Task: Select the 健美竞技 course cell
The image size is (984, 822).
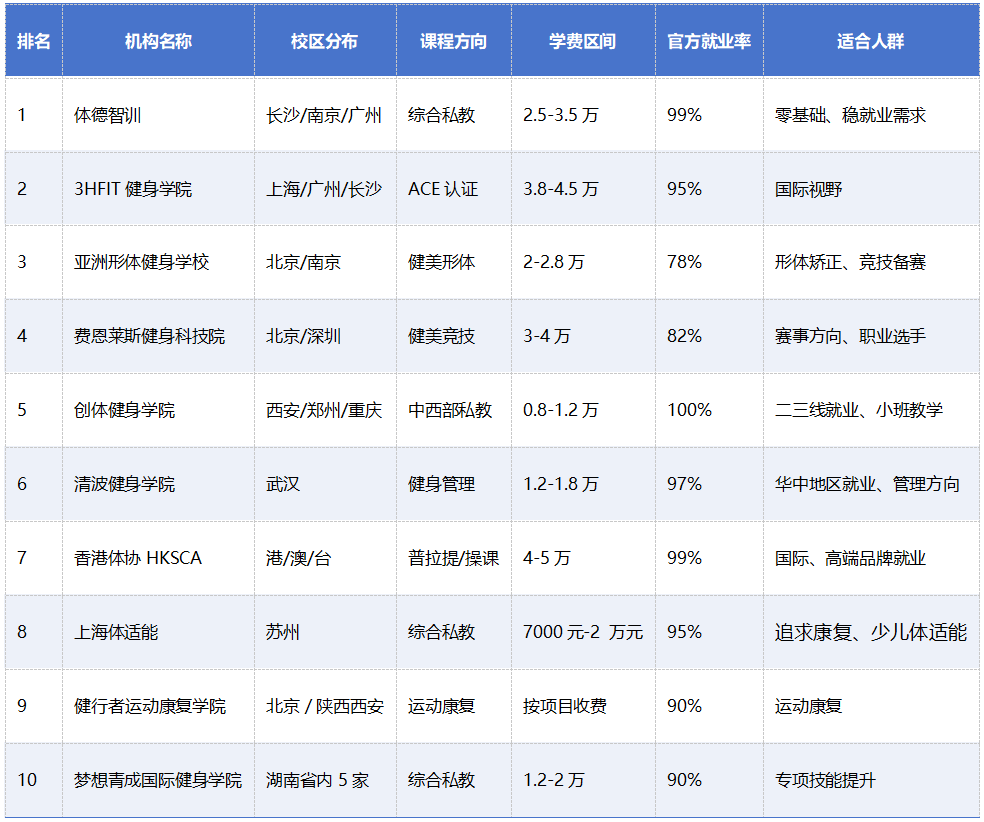Action: (454, 336)
